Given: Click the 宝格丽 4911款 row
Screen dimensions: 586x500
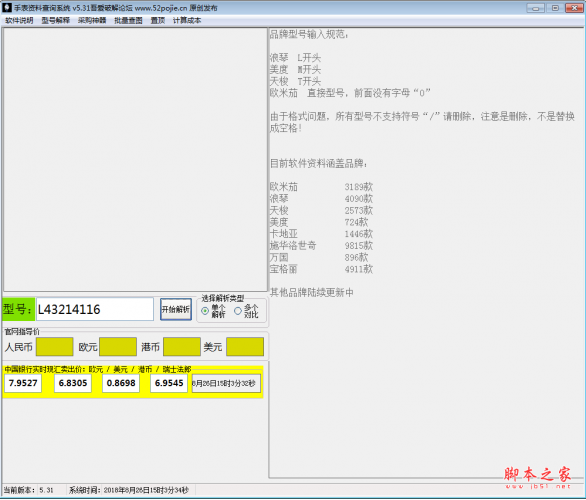Looking at the screenshot, I should [321, 269].
